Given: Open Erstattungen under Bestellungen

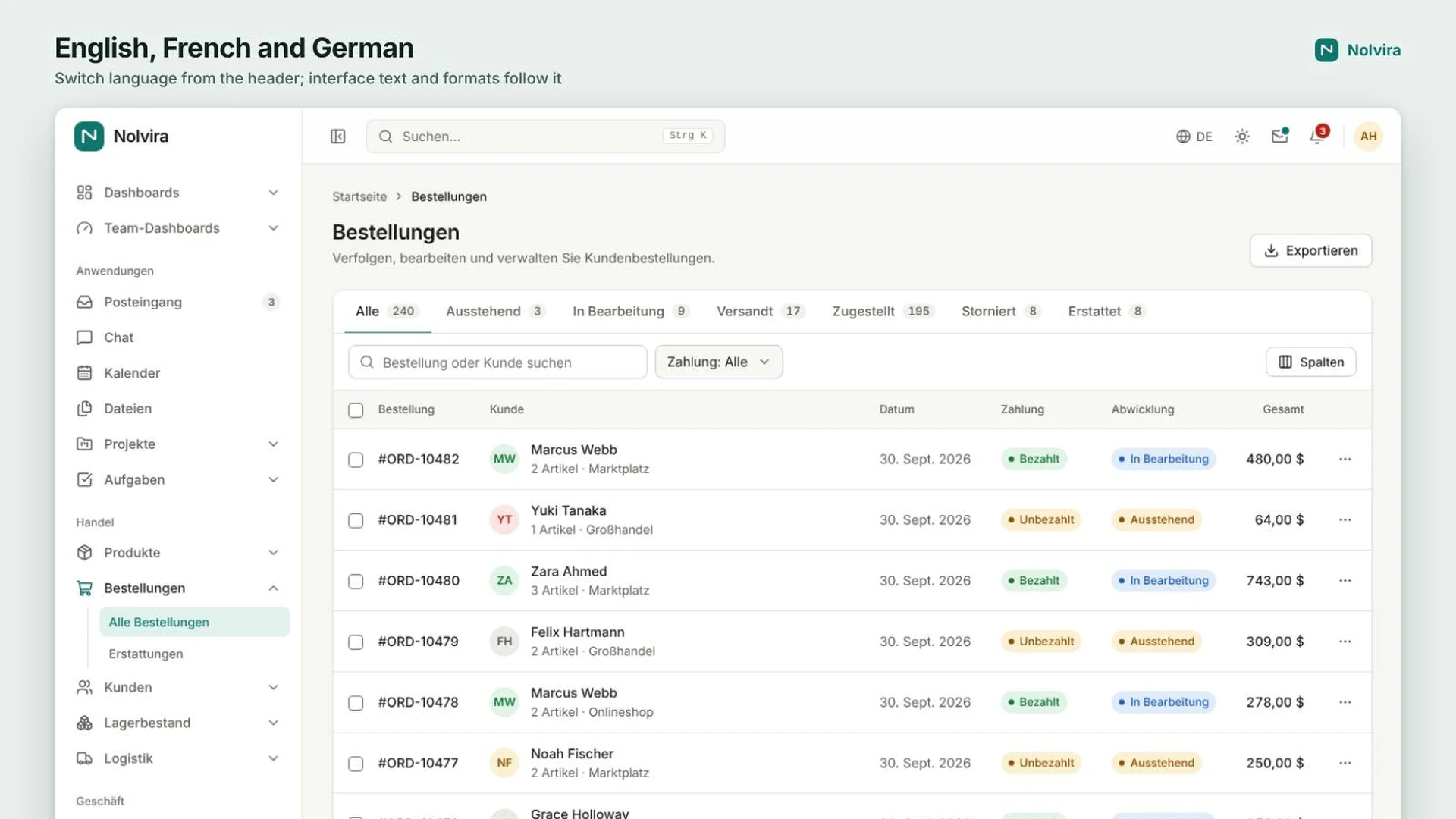Looking at the screenshot, I should click(x=195, y=654).
